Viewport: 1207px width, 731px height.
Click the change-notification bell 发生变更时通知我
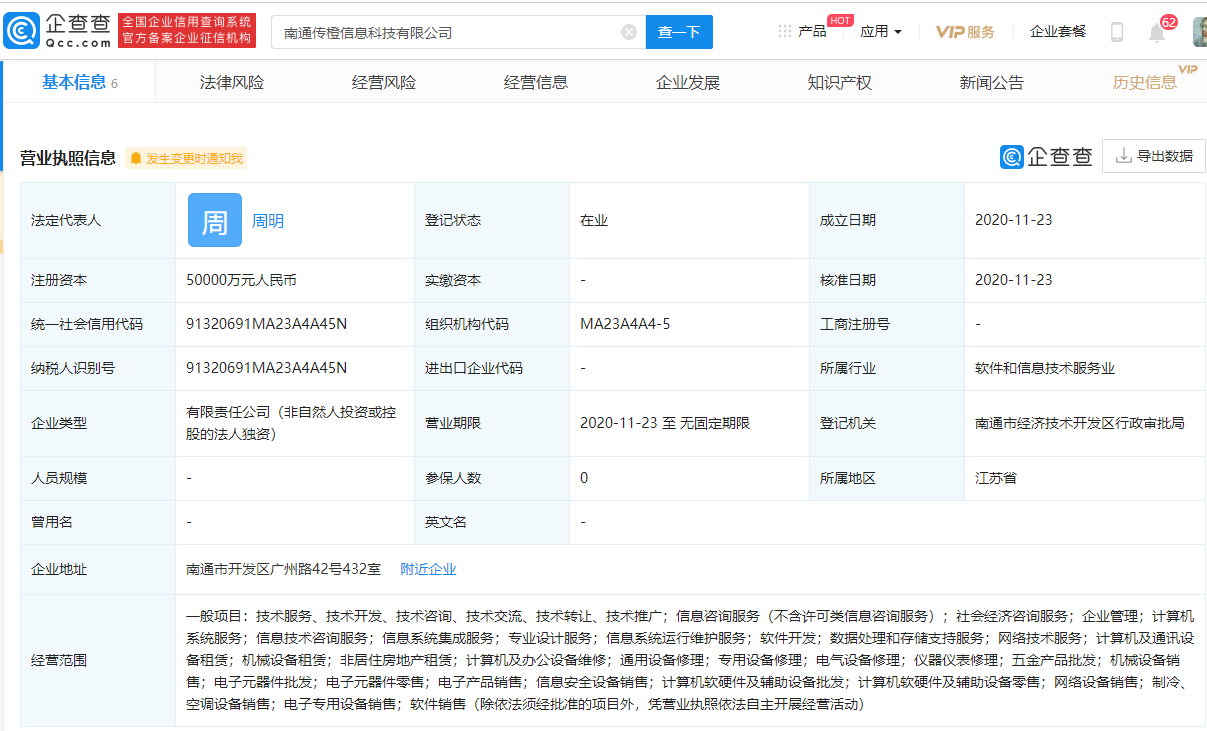[186, 158]
